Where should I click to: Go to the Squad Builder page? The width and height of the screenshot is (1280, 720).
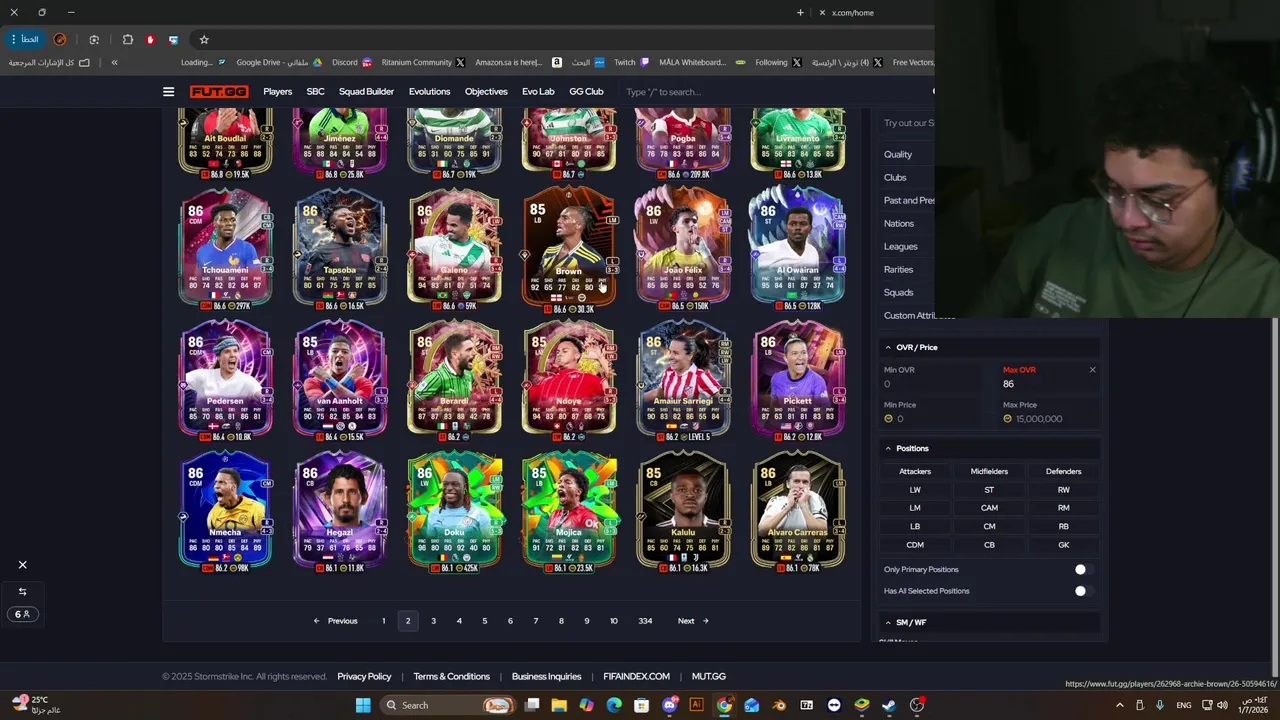366,92
